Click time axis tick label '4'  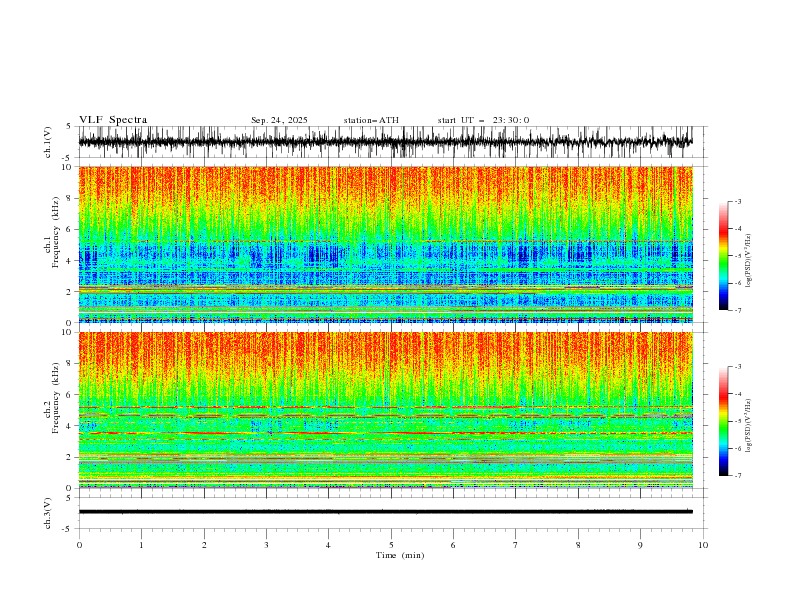point(328,545)
